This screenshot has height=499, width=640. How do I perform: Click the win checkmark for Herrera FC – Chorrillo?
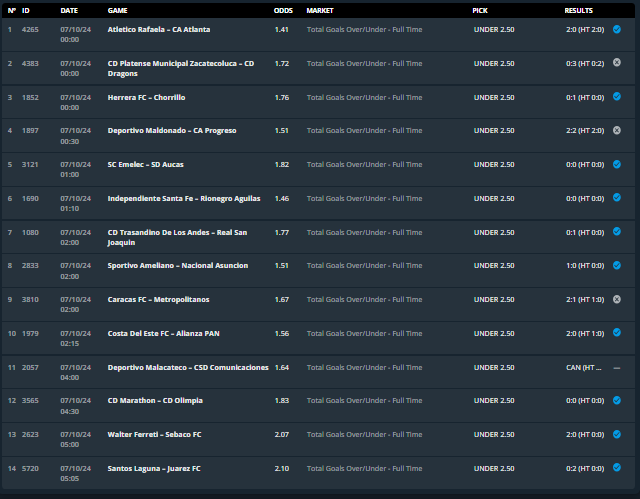pyautogui.click(x=617, y=96)
